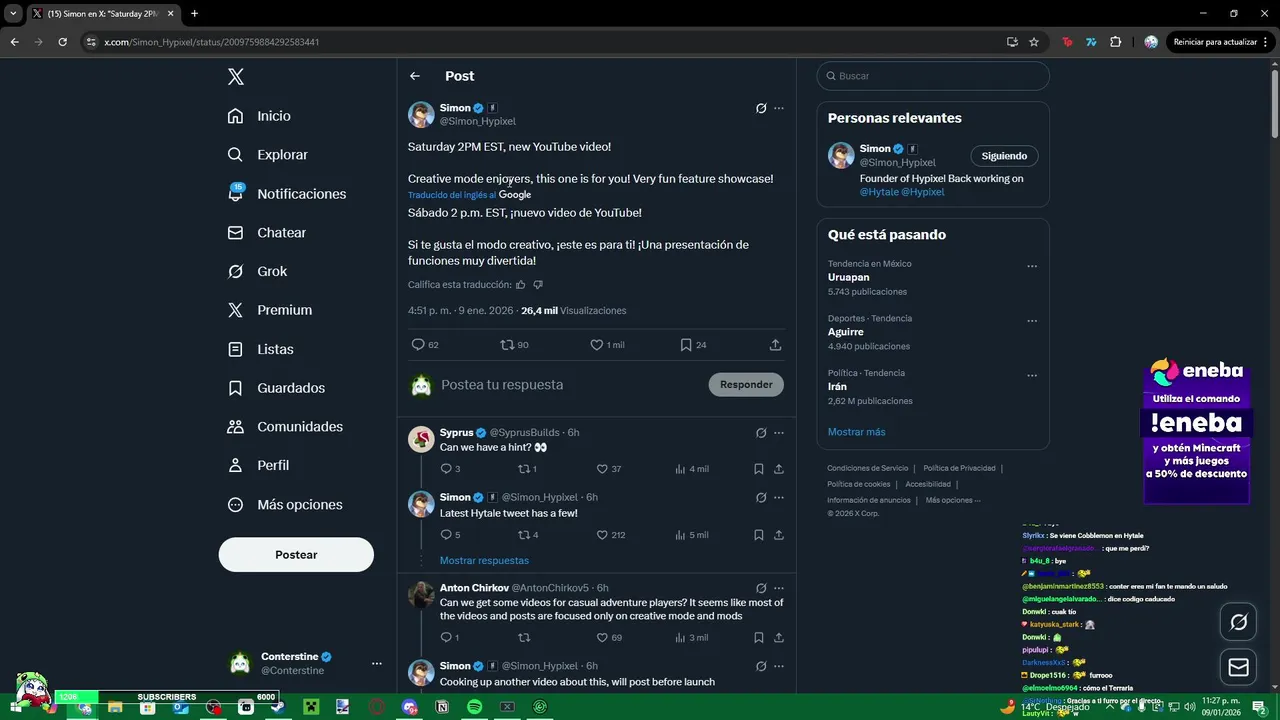The image size is (1280, 720).
Task: Rate translation with thumbs down
Action: pos(538,285)
